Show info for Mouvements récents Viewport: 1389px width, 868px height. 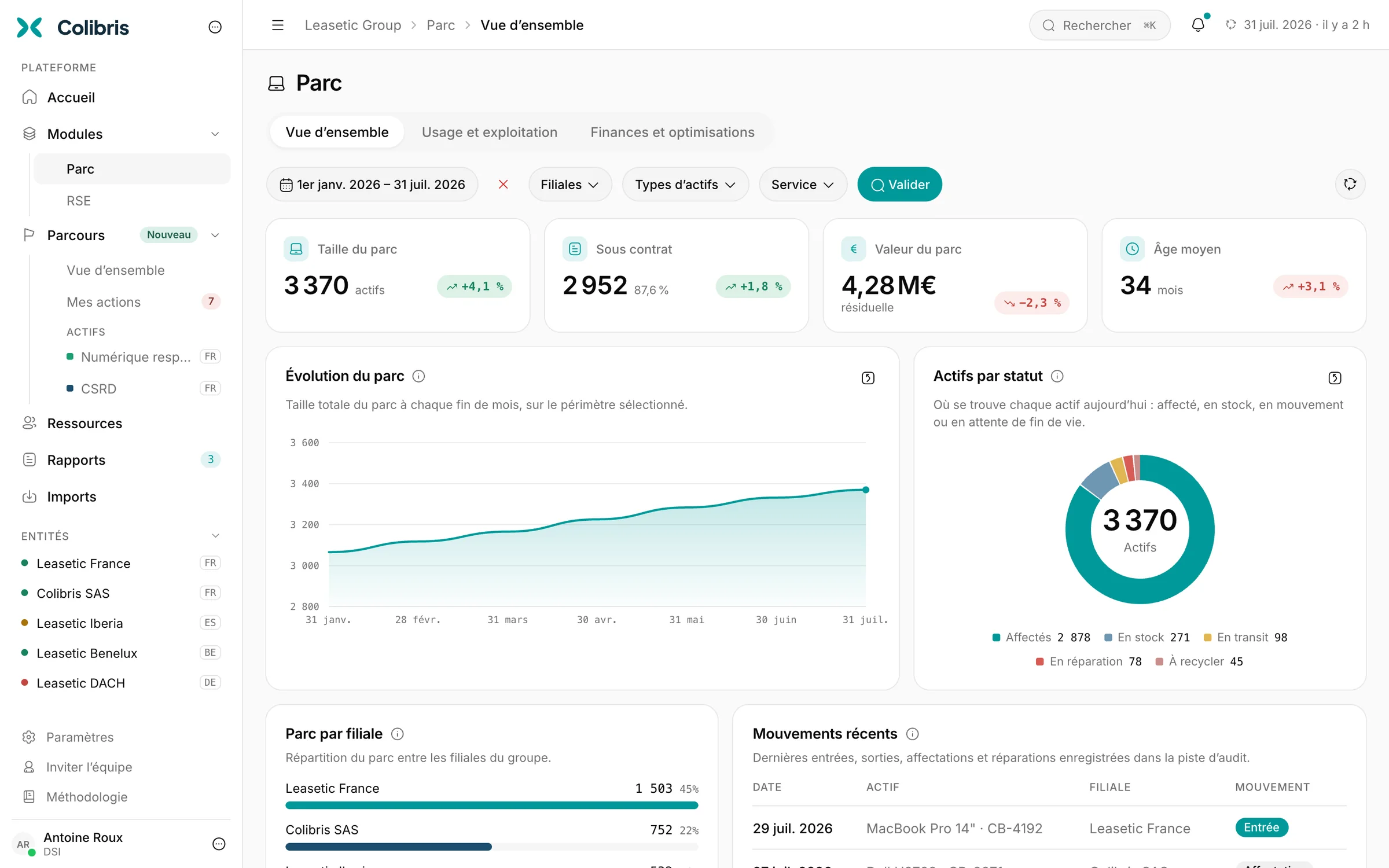[x=912, y=734]
